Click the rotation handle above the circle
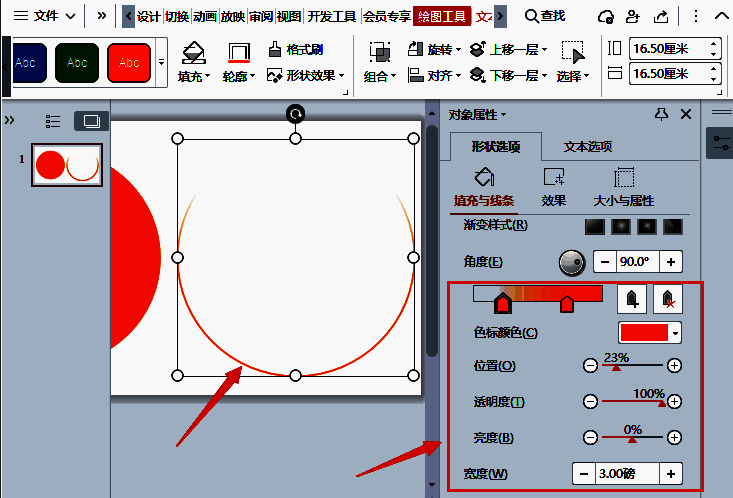This screenshot has height=498, width=733. [295, 114]
